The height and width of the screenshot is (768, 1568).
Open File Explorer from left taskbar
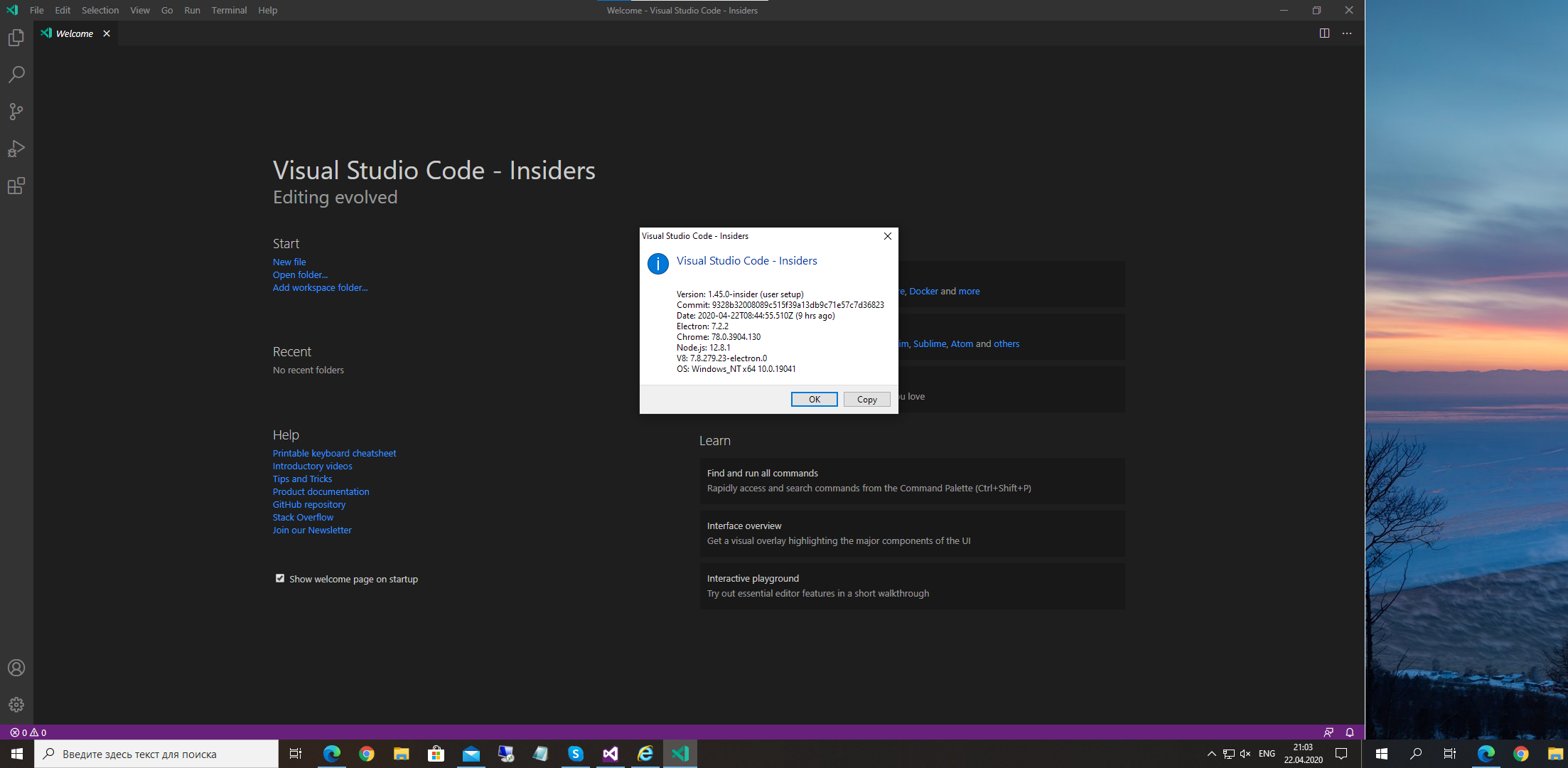pyautogui.click(x=402, y=754)
